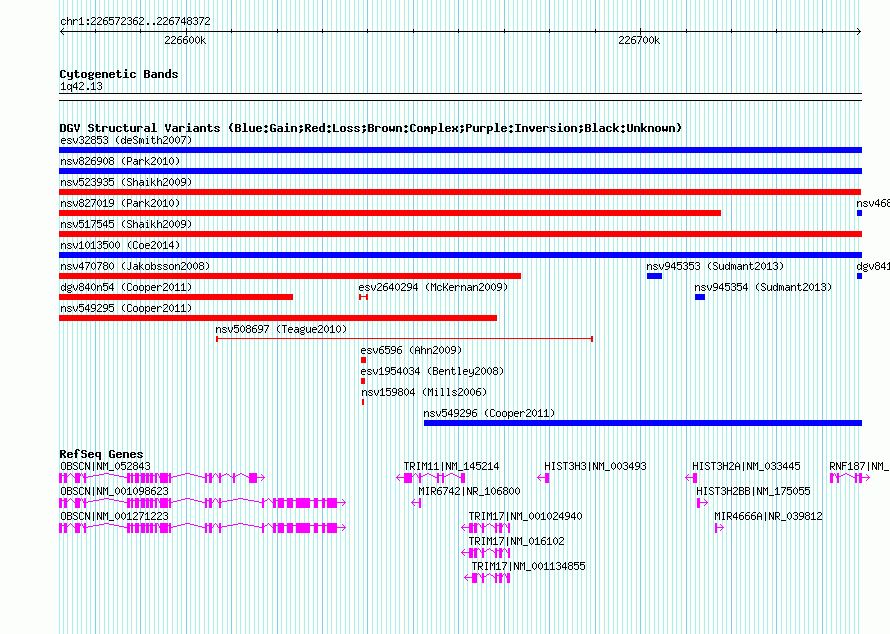Select the blue nsv1013500 gain bar
The width and height of the screenshot is (890, 634).
[460, 255]
